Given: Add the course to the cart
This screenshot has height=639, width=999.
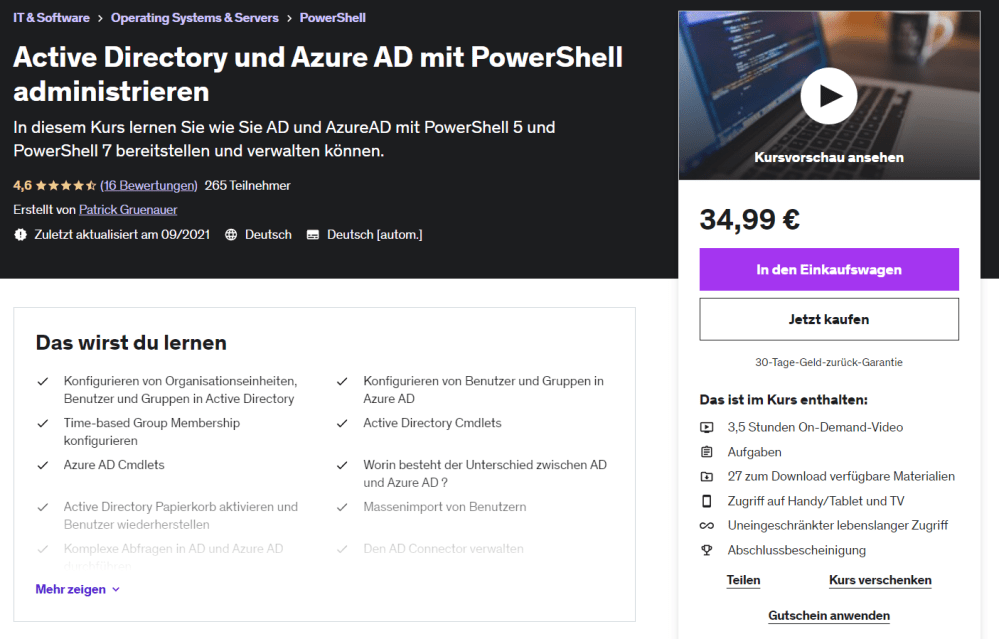Looking at the screenshot, I should coord(828,270).
